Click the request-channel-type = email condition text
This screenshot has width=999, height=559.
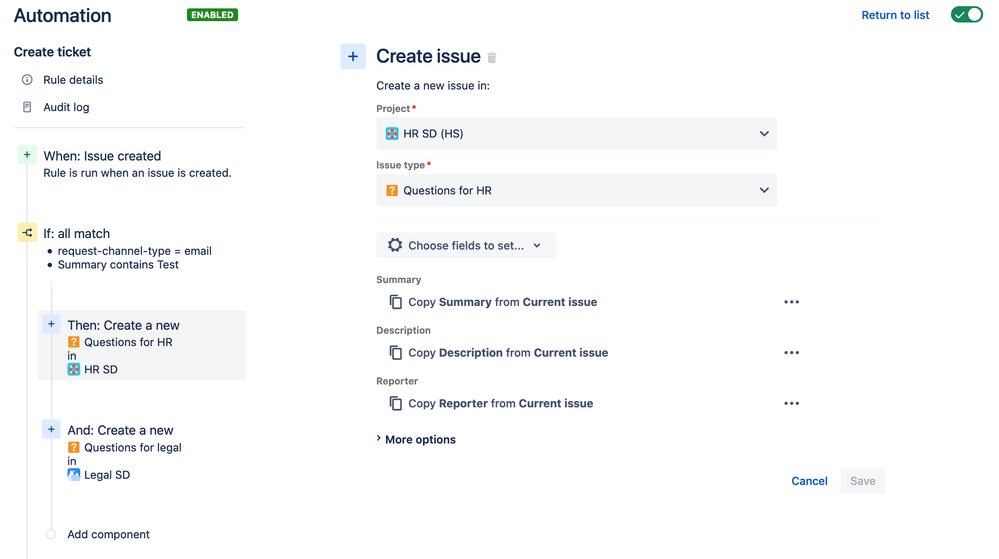134,251
